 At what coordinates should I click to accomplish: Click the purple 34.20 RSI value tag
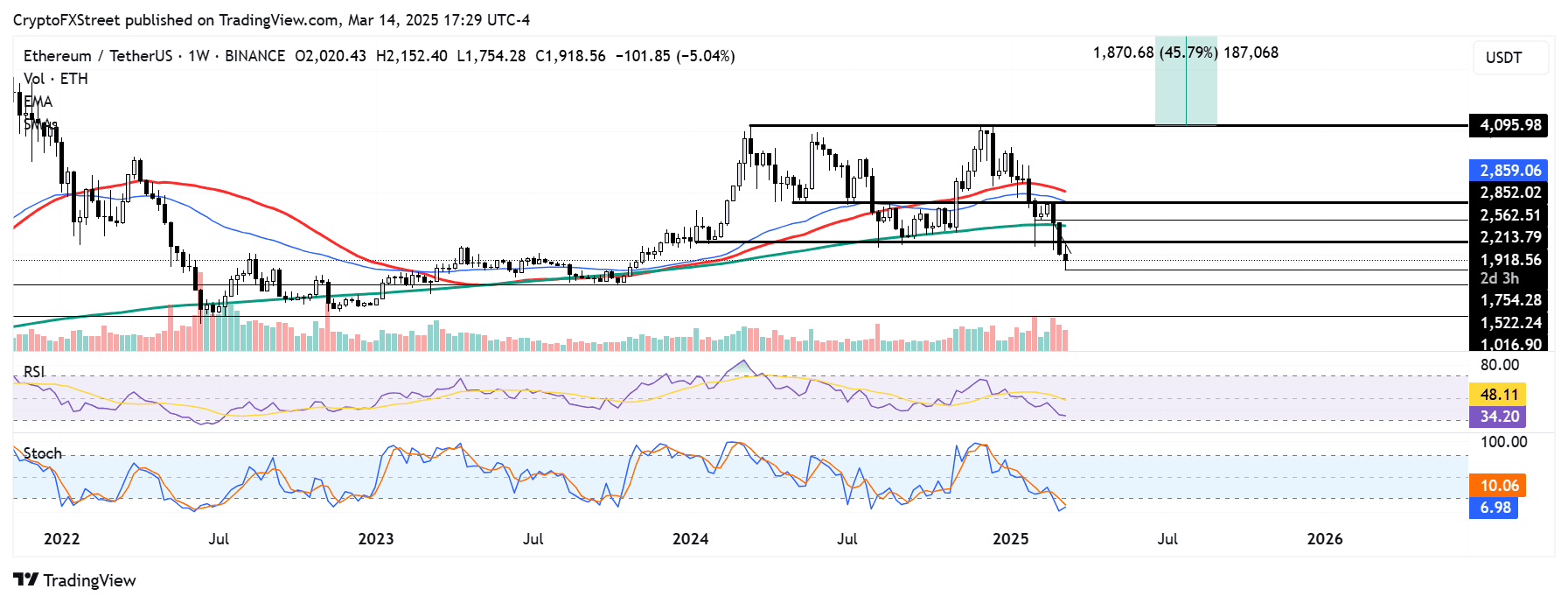1498,417
